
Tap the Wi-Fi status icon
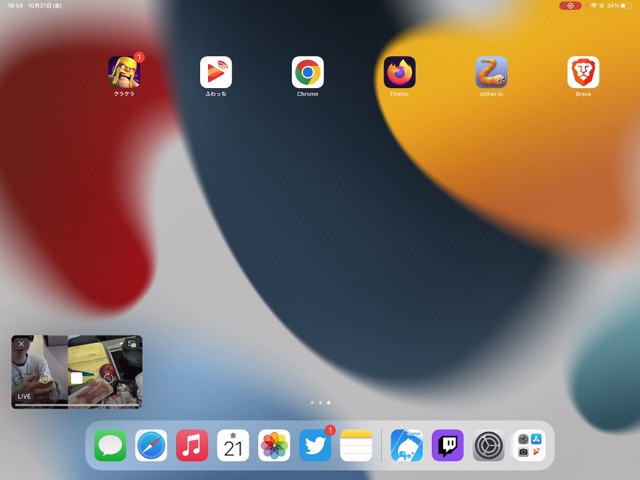point(593,6)
